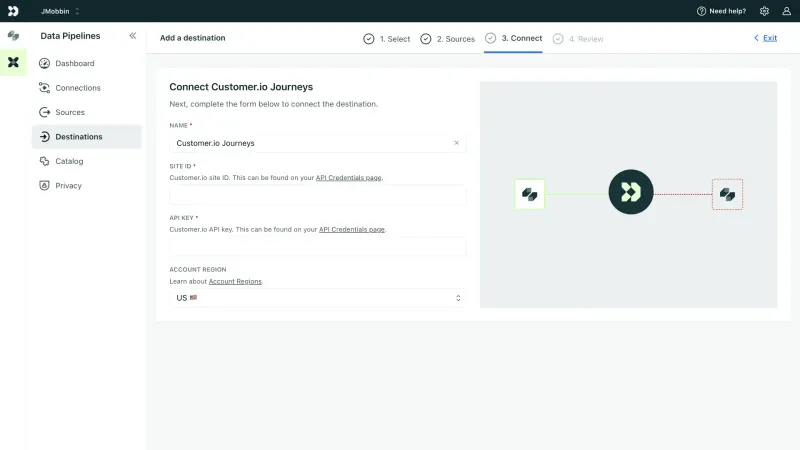
Task: Click the Connections icon
Action: 44,88
